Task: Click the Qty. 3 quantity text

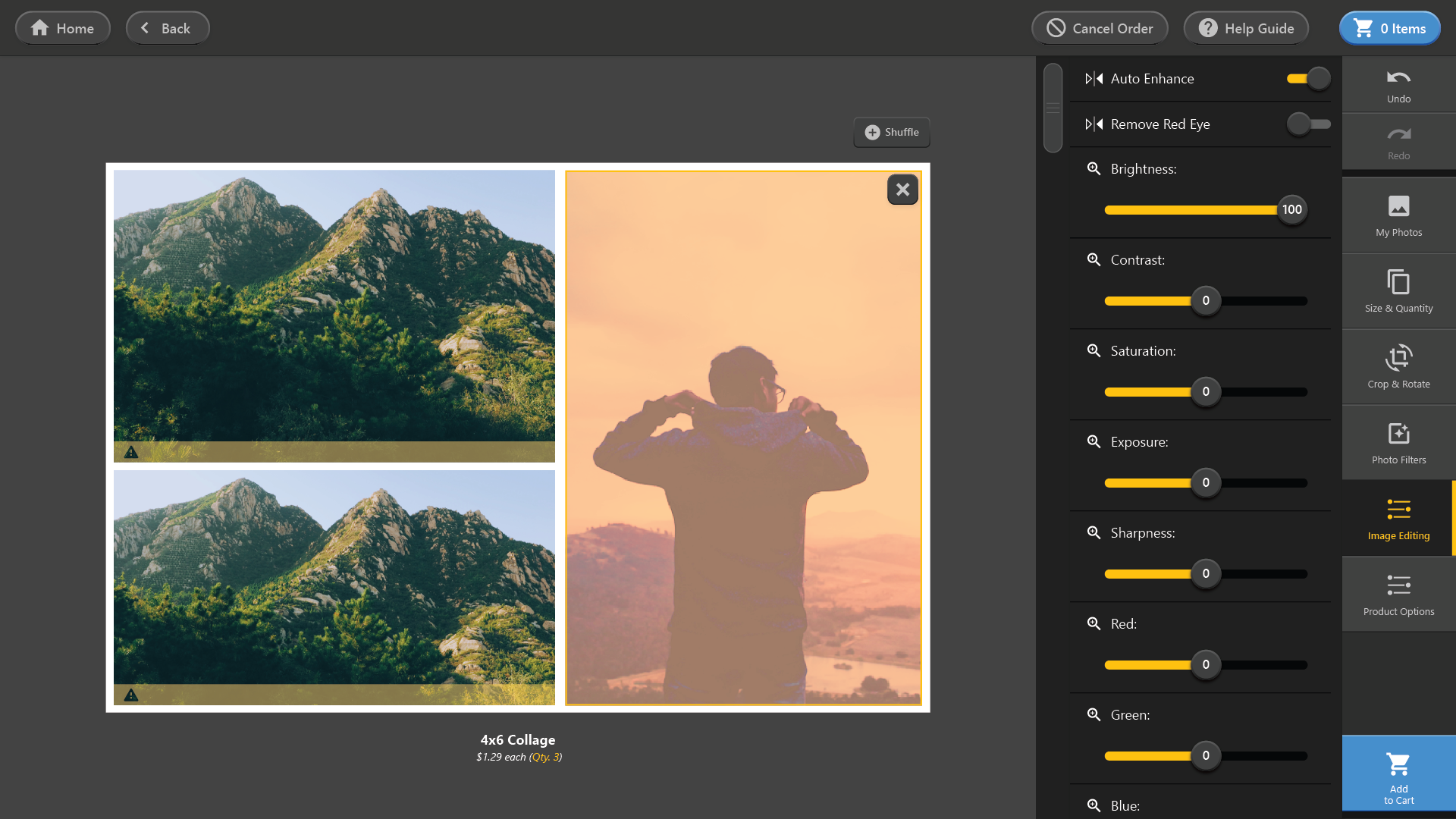Action: pos(545,757)
